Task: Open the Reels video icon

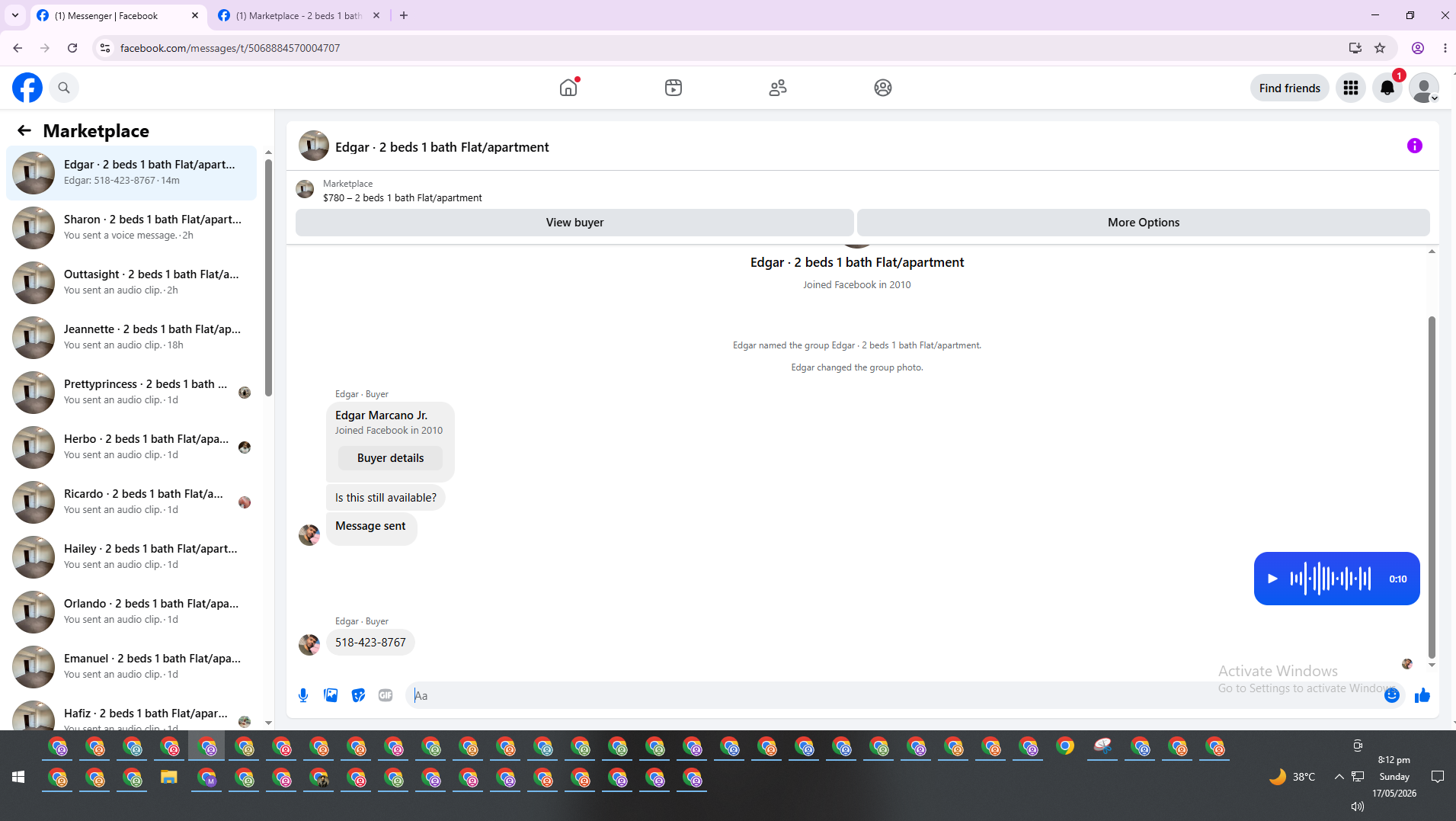Action: (x=674, y=88)
